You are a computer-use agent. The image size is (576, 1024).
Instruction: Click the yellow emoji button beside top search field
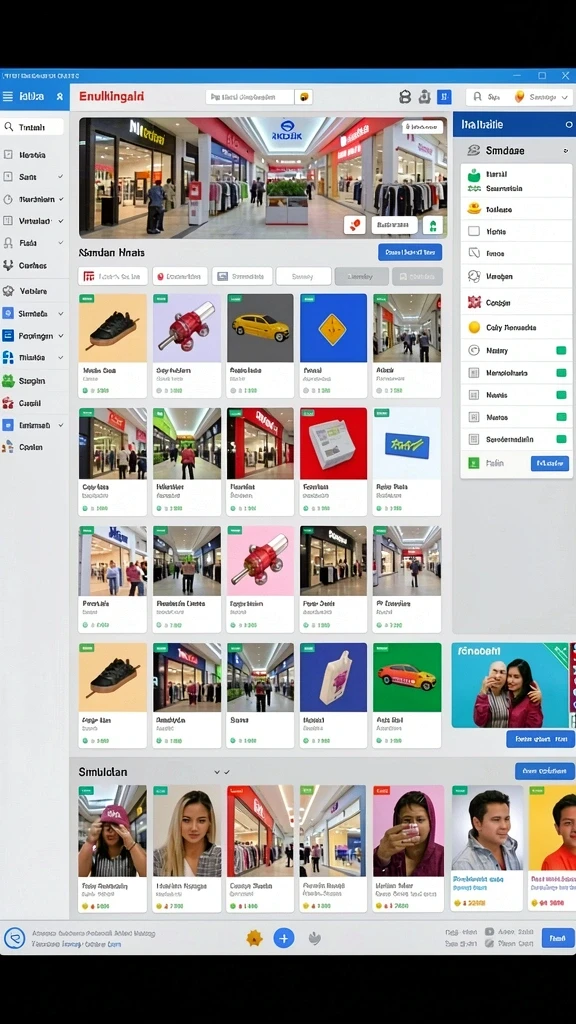click(x=304, y=97)
